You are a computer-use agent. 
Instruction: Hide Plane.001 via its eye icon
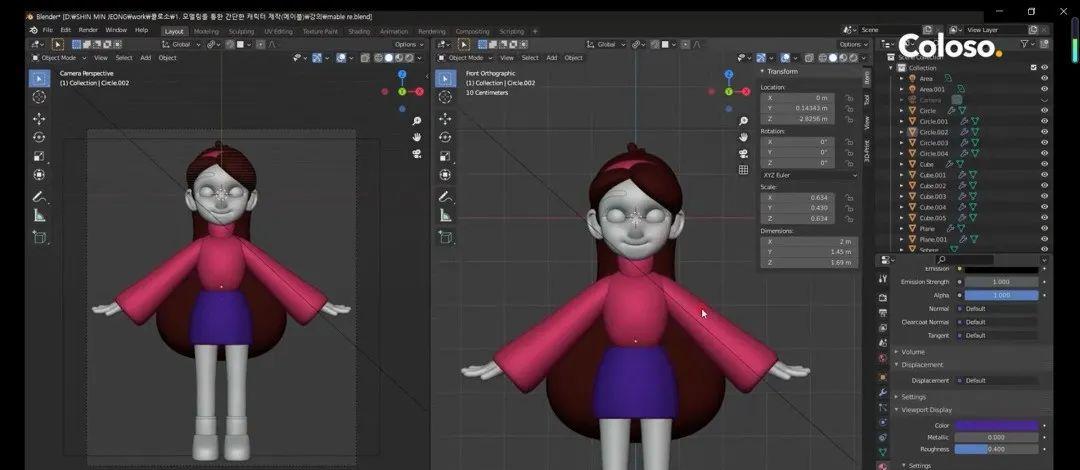(x=1044, y=239)
